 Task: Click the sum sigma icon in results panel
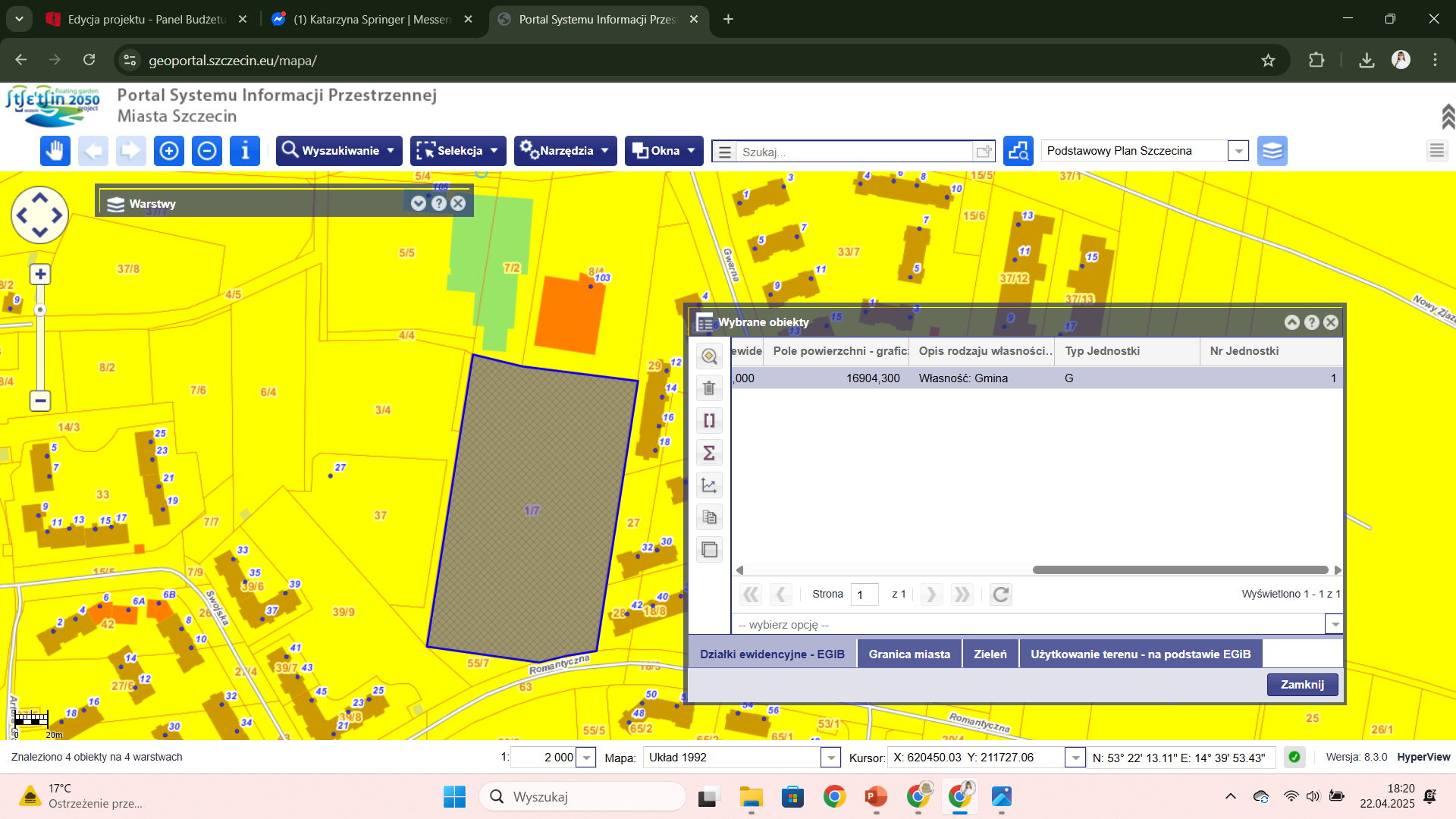tap(709, 453)
